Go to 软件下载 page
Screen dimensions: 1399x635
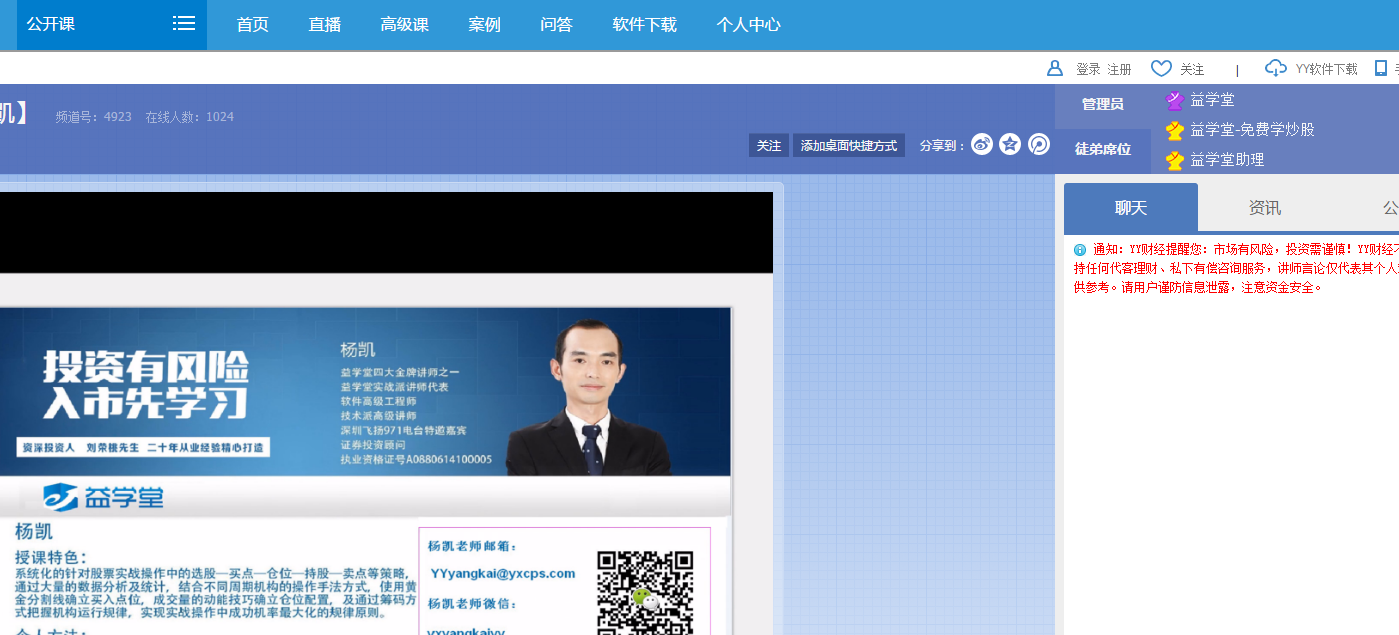click(x=645, y=25)
